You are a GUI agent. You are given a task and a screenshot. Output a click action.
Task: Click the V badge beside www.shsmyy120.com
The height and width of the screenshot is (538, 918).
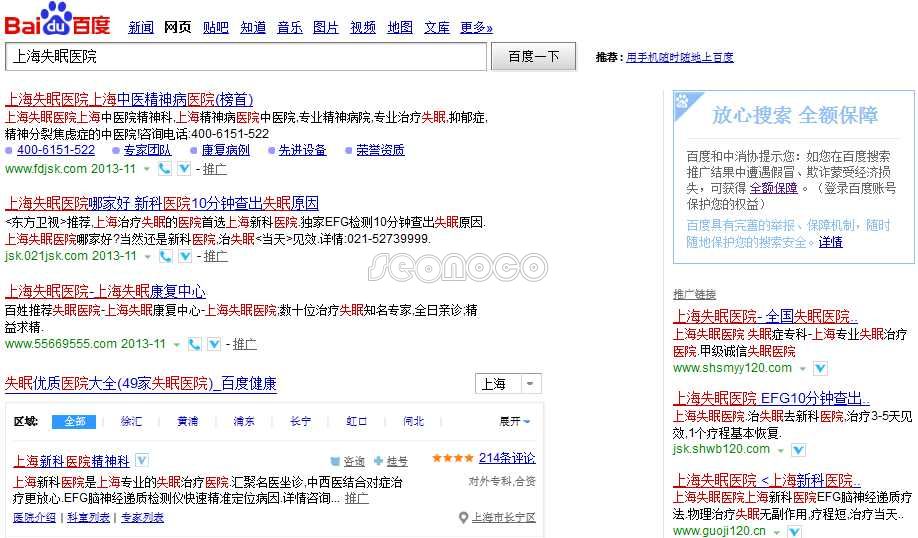click(x=820, y=368)
